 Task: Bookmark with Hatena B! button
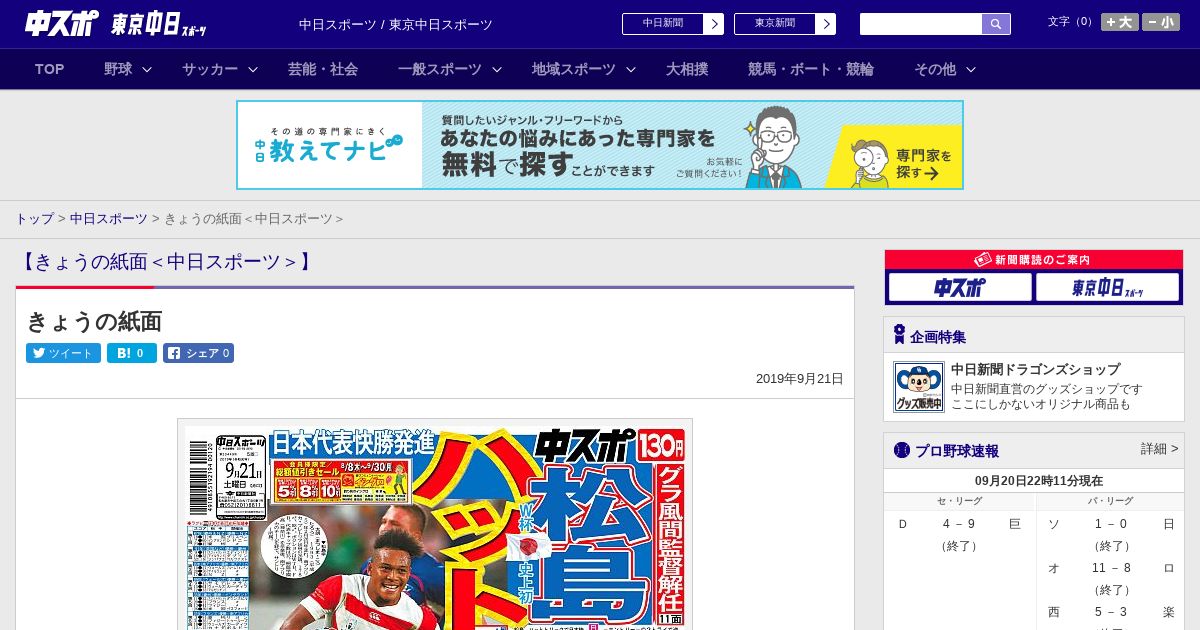132,353
